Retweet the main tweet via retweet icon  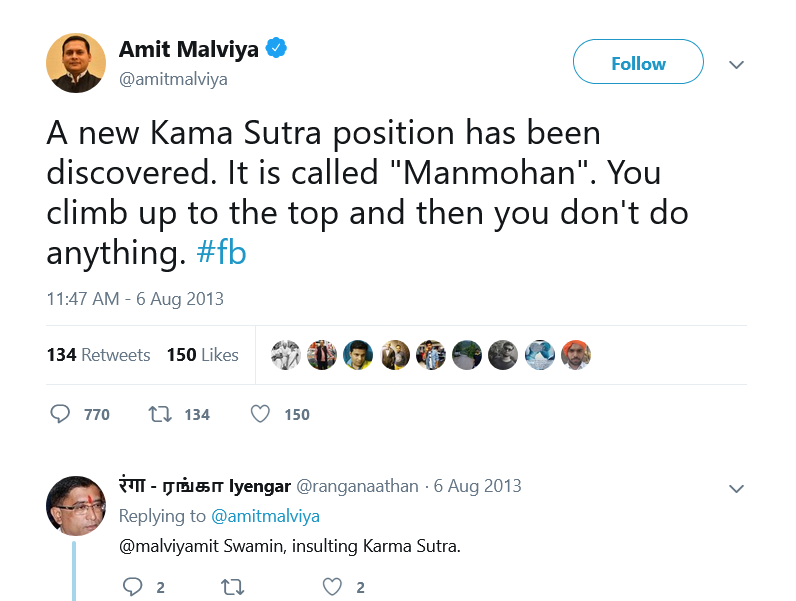159,414
